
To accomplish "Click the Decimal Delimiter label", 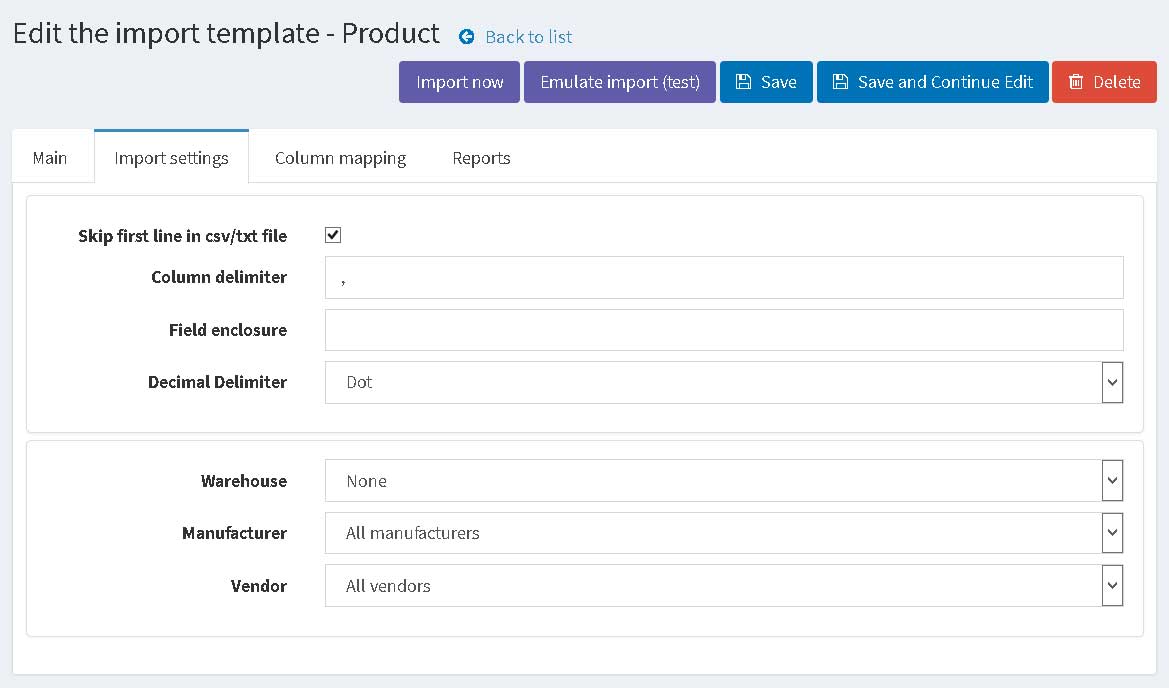I will [218, 382].
